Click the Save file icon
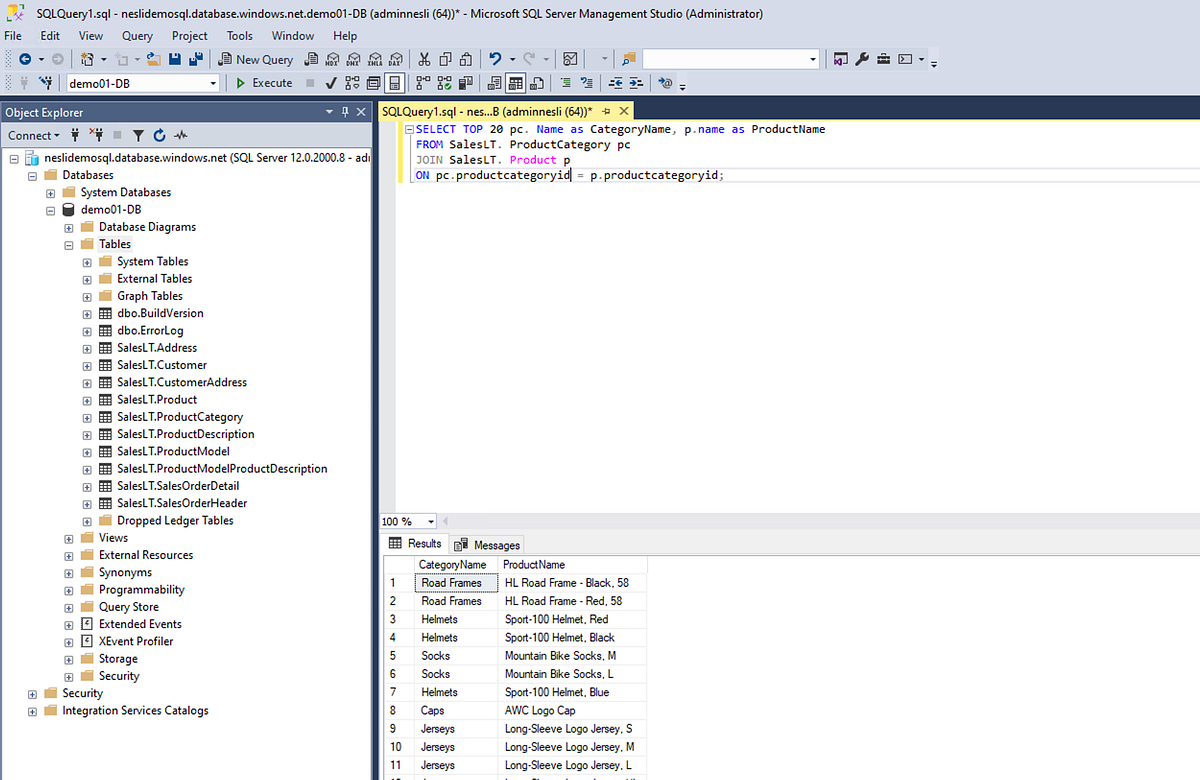The width and height of the screenshot is (1200, 780). click(174, 59)
